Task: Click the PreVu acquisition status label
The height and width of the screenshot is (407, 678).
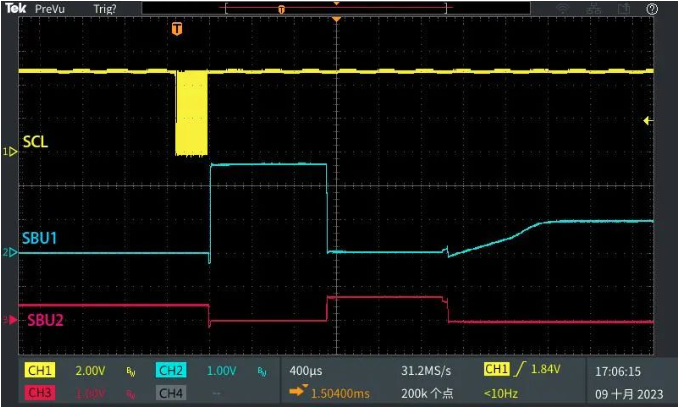Action: [x=50, y=9]
